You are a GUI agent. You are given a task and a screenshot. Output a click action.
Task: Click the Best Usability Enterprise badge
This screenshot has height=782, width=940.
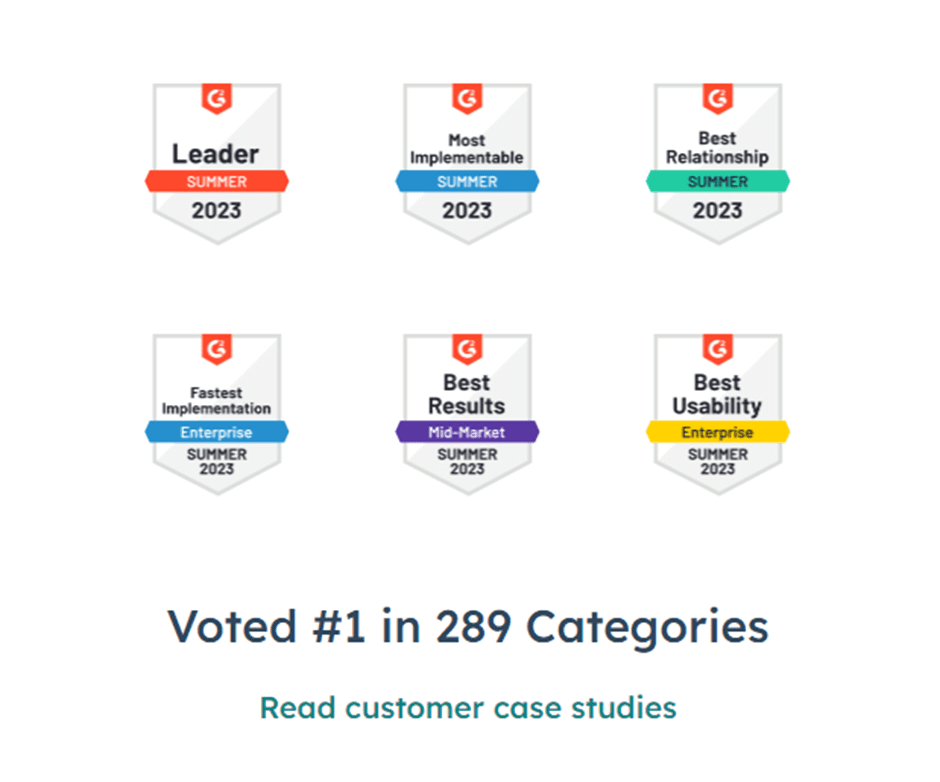(718, 414)
